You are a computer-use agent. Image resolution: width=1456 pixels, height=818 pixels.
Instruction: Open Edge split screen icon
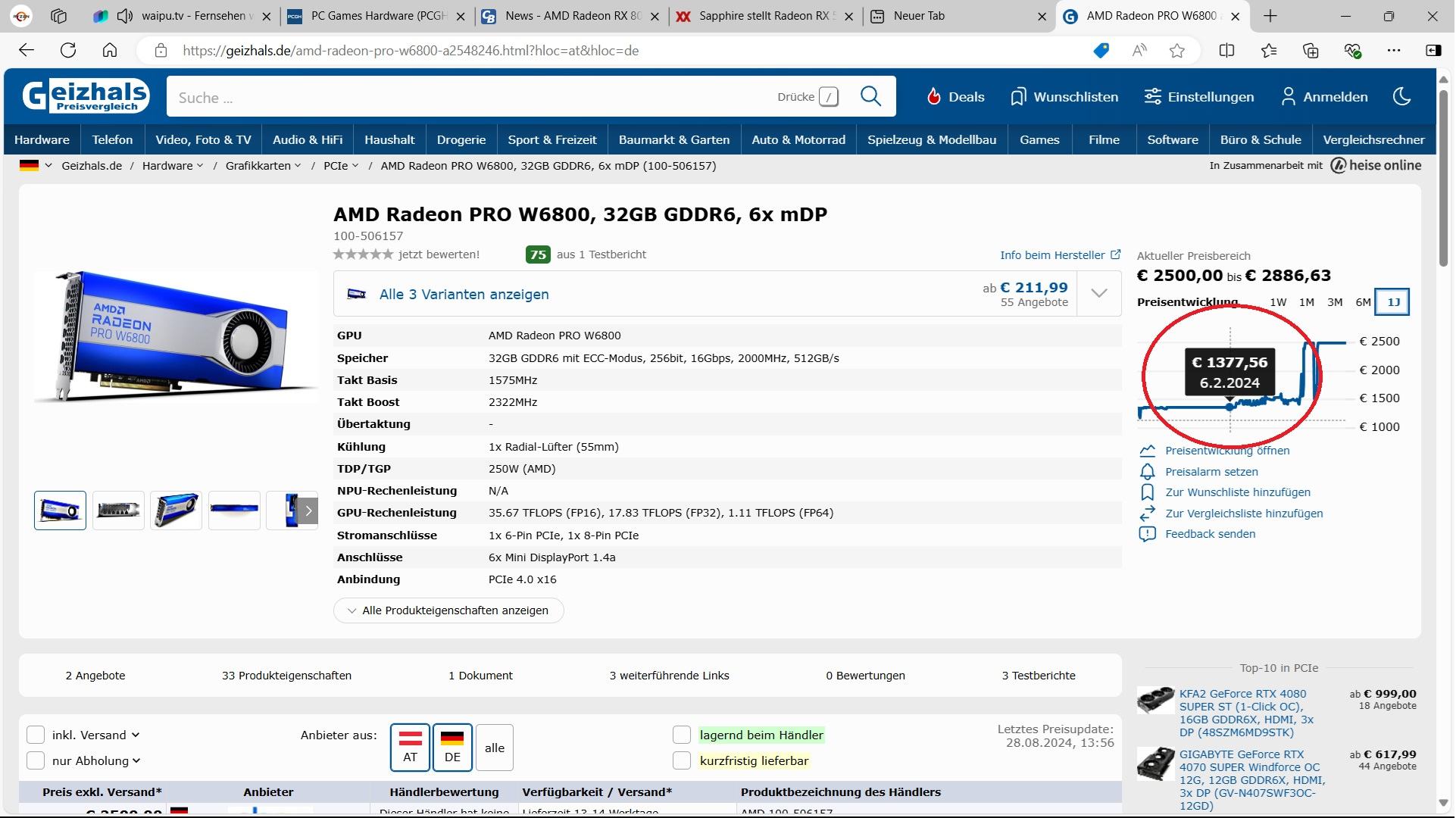click(1226, 51)
